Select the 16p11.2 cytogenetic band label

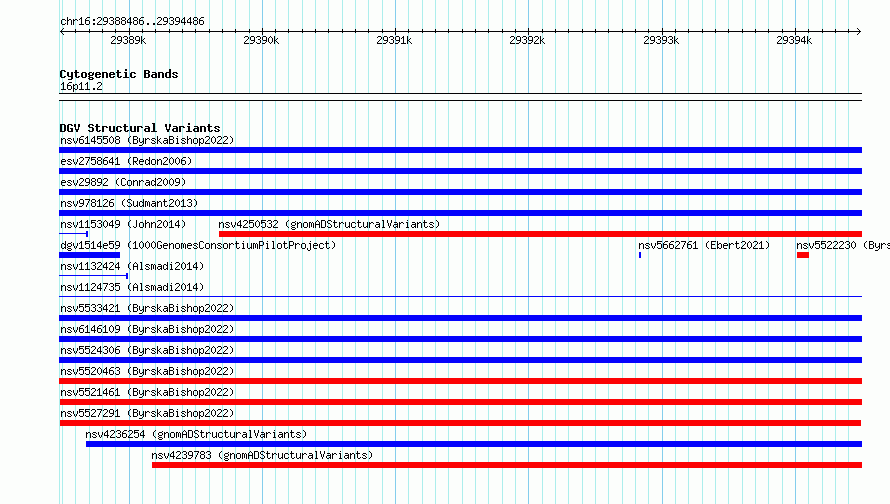click(x=81, y=86)
